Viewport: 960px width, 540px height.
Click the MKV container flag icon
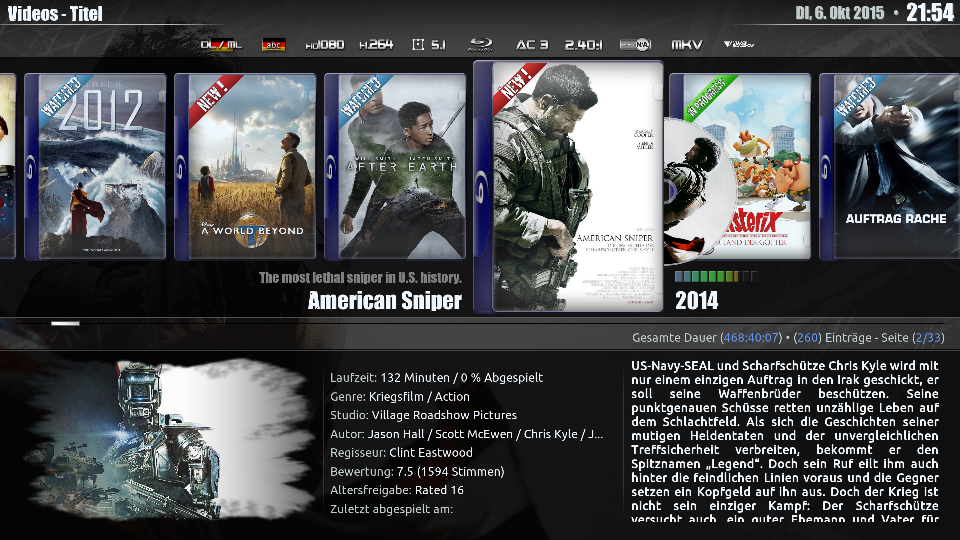pos(686,45)
